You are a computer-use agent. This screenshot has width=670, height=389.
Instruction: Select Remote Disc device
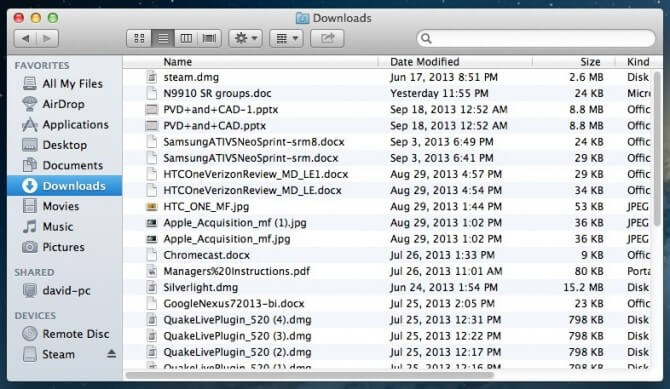[x=64, y=334]
